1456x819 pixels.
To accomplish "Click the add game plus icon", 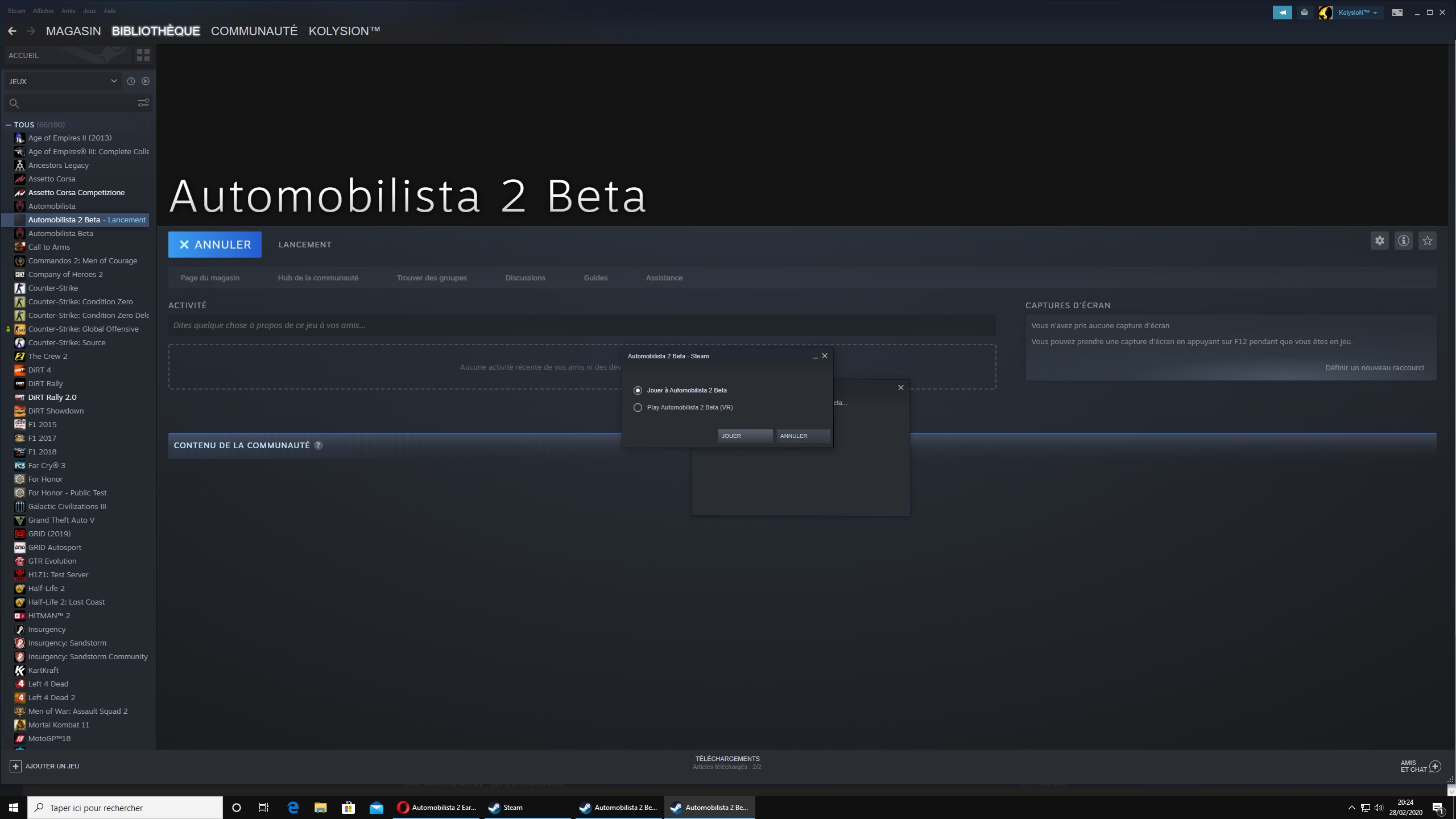I will pos(15,766).
